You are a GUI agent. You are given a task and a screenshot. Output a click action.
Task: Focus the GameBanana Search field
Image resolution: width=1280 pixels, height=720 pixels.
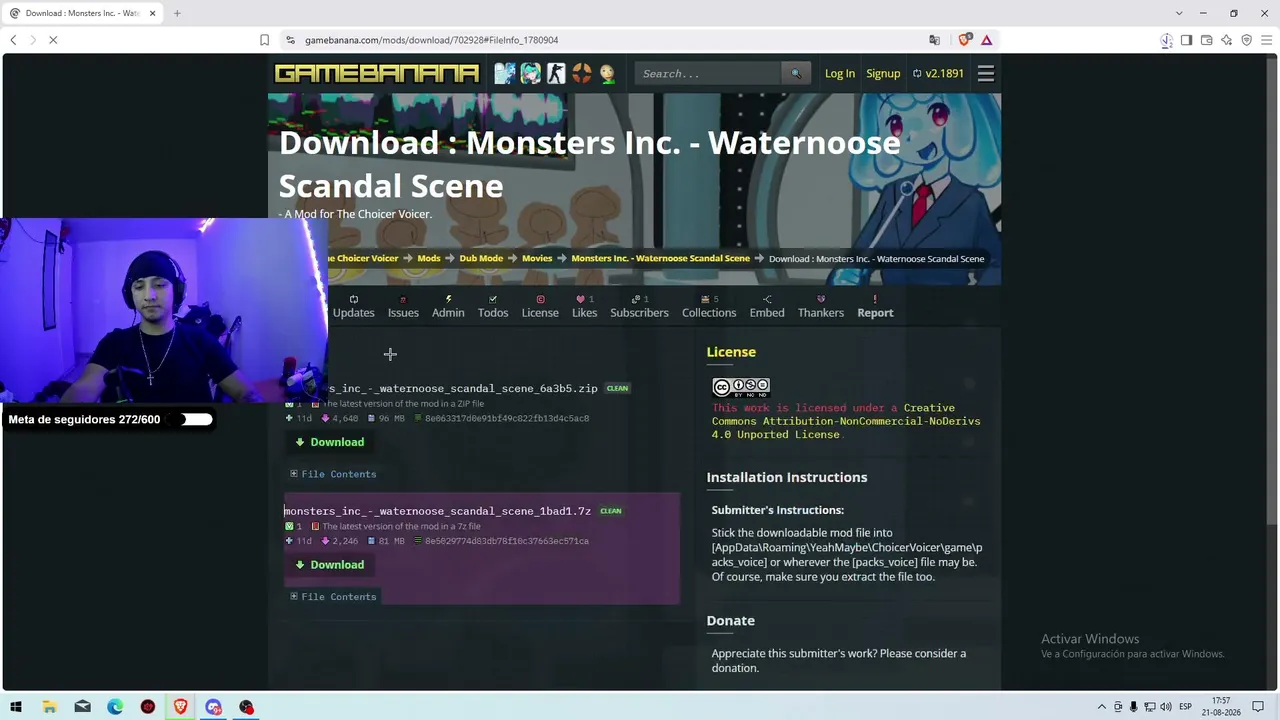coord(708,73)
